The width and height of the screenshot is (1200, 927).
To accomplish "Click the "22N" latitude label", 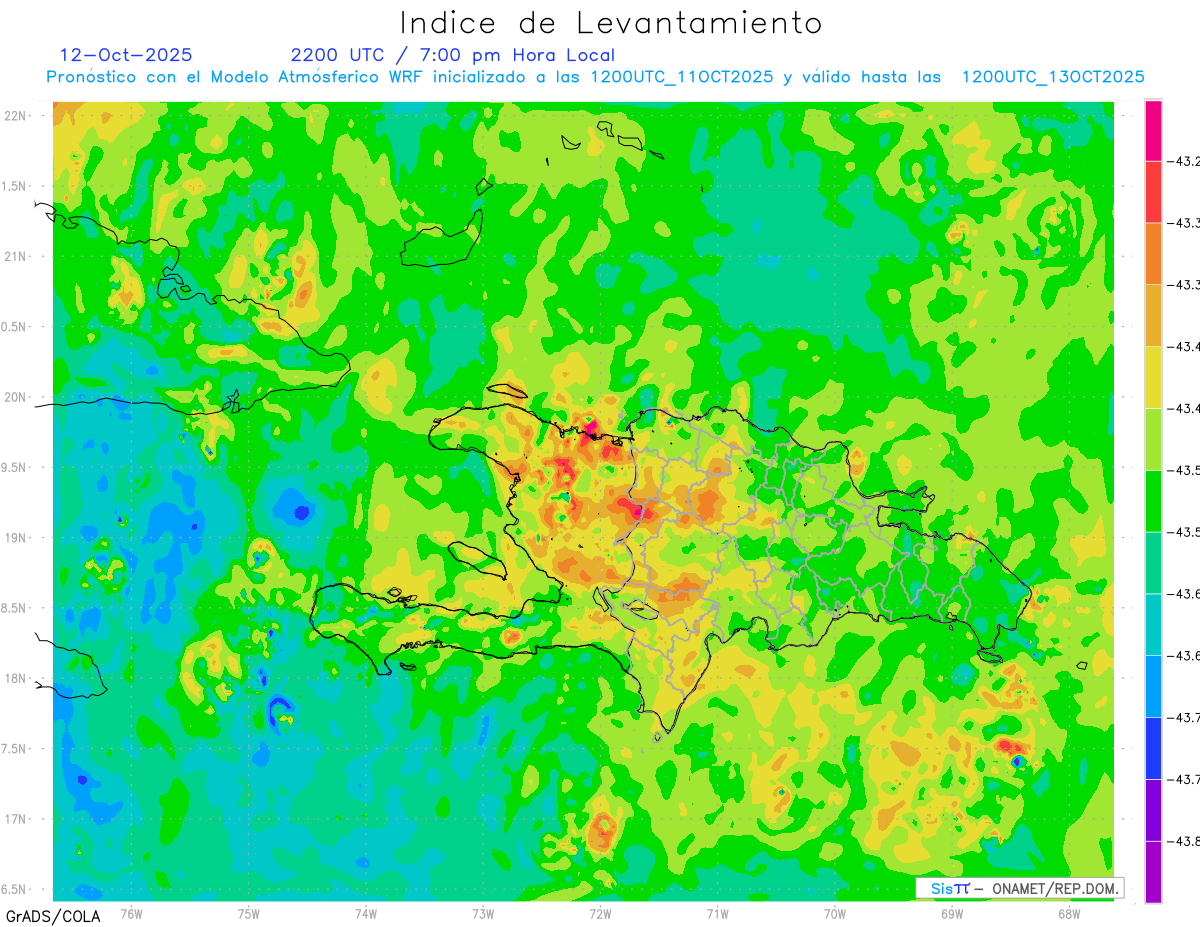I will pyautogui.click(x=15, y=116).
